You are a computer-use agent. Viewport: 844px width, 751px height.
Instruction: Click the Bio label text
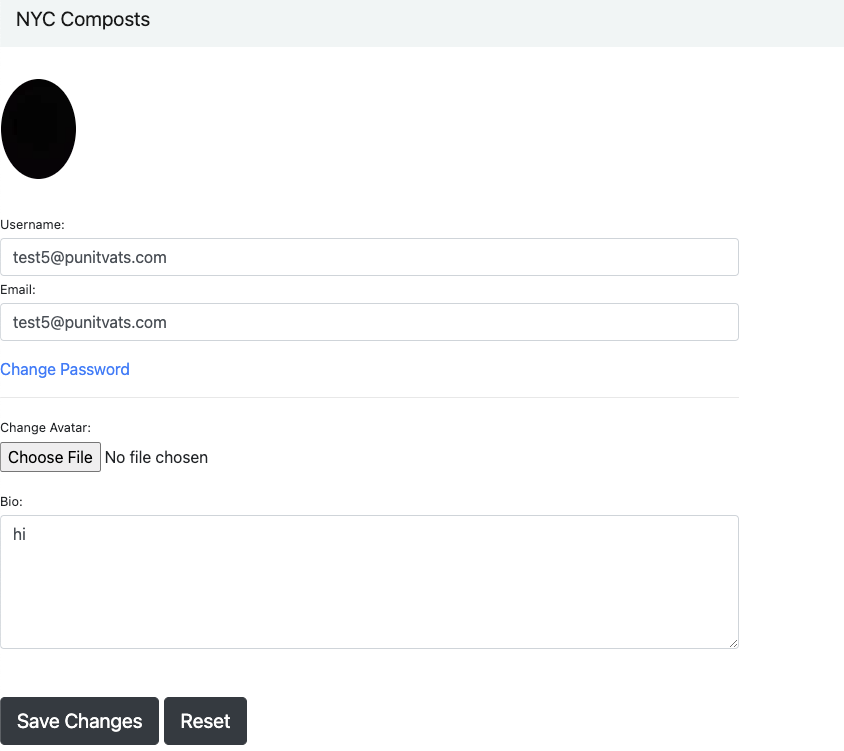click(13, 501)
